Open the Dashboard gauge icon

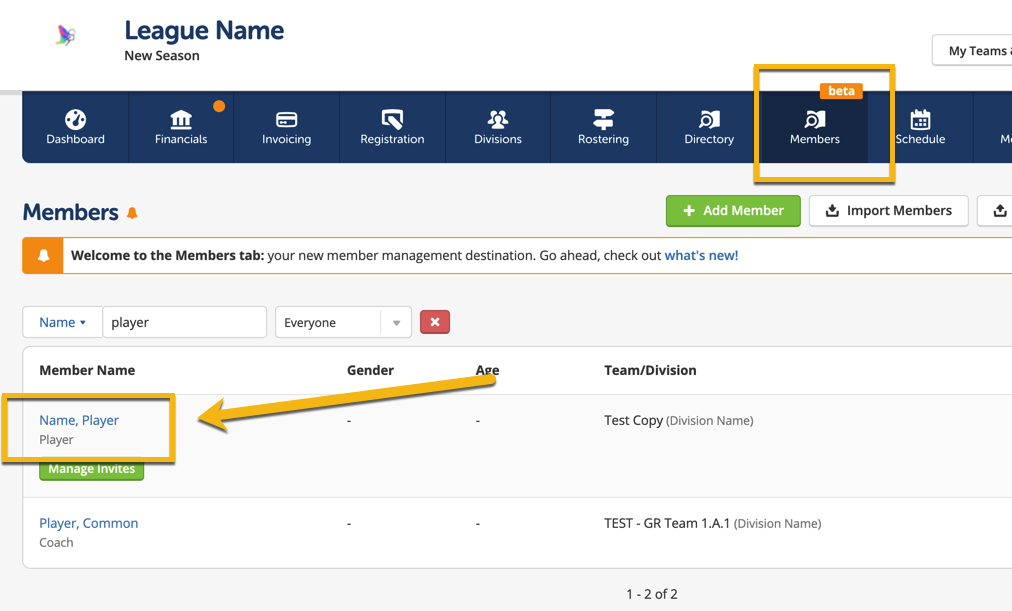(75, 120)
